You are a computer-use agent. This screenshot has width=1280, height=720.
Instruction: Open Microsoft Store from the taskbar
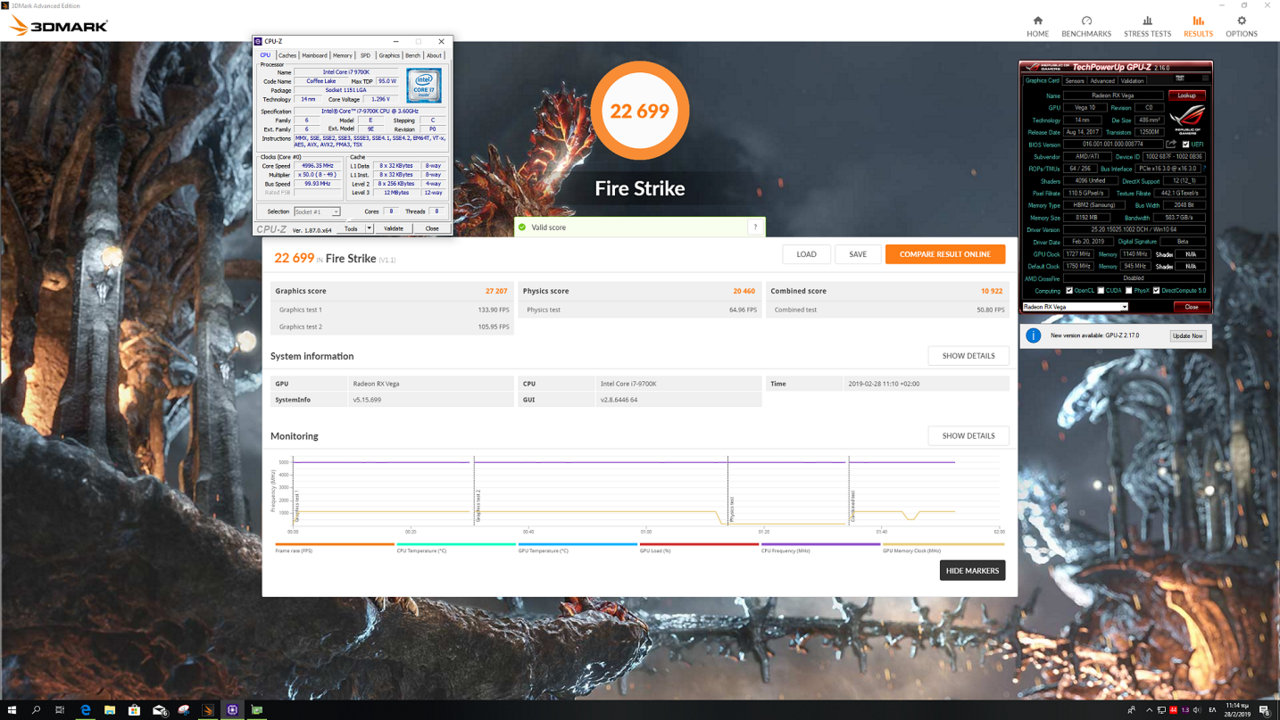[134, 710]
